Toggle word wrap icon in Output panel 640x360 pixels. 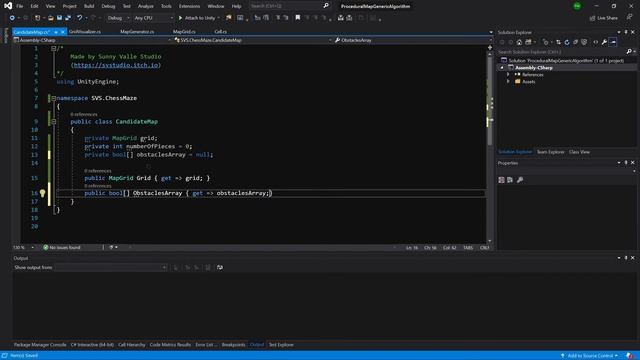point(220,267)
